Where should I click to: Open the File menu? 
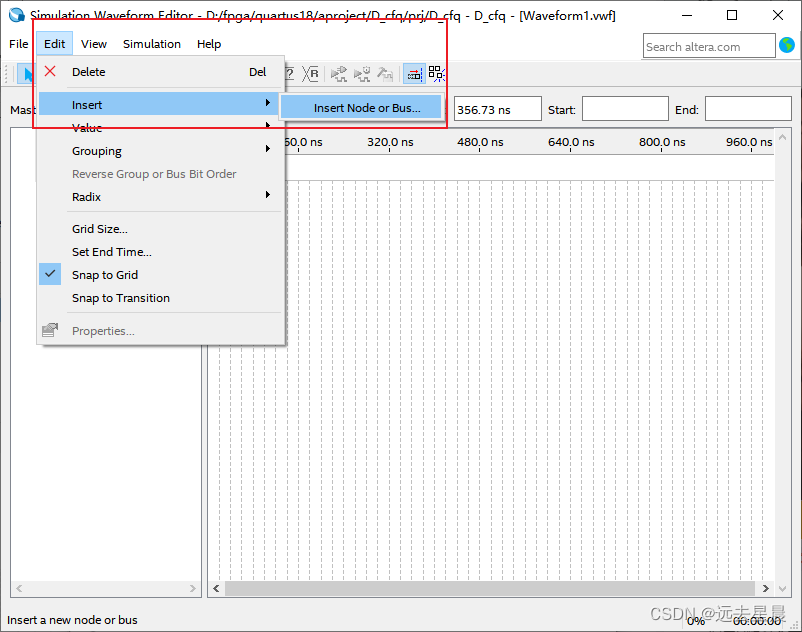[18, 44]
